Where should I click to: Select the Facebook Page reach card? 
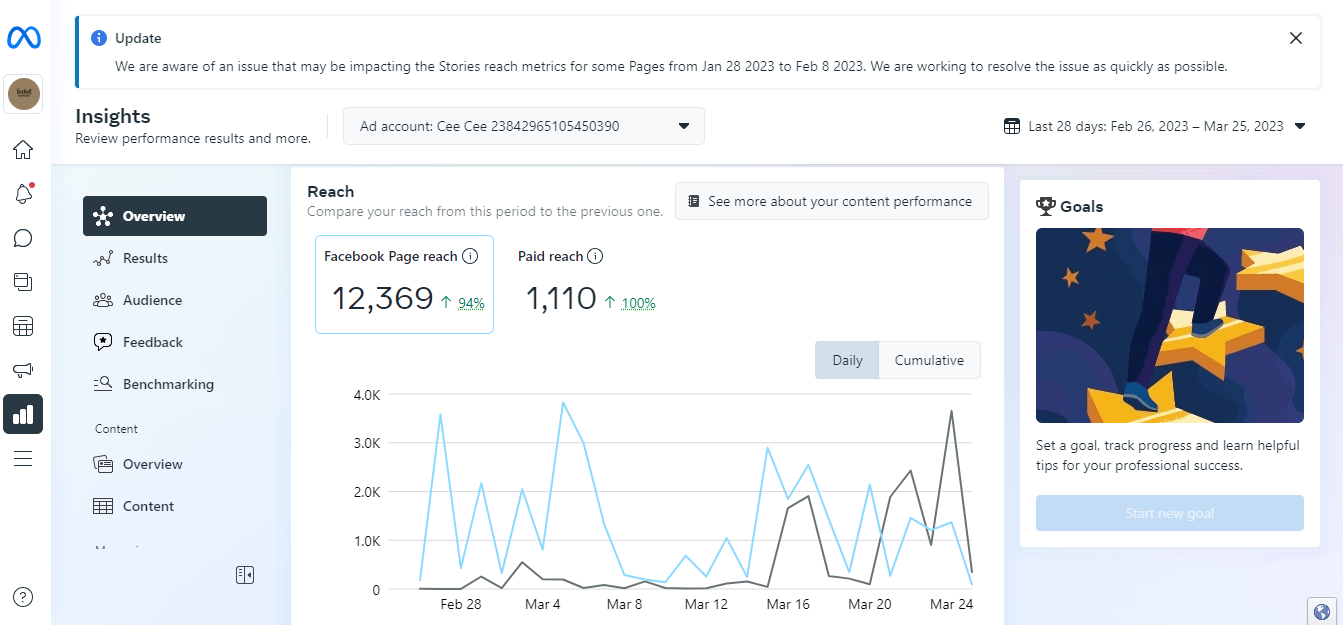[404, 284]
